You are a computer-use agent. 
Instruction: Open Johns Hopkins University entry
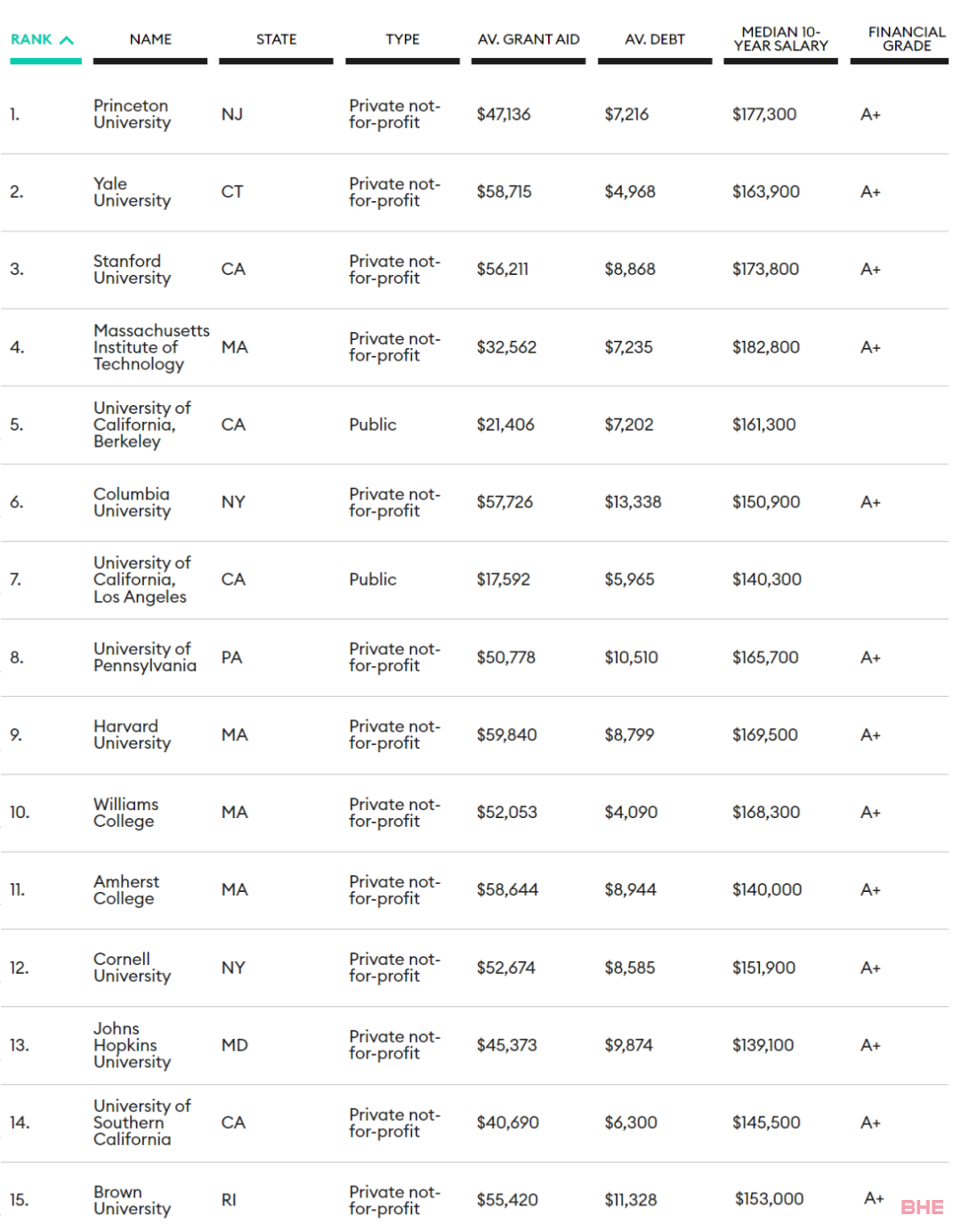132,1045
